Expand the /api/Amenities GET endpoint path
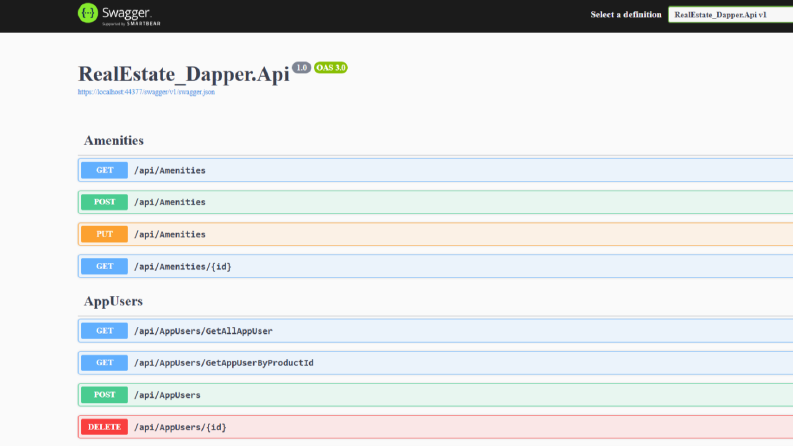Viewport: 793px width, 446px height. pos(169,170)
